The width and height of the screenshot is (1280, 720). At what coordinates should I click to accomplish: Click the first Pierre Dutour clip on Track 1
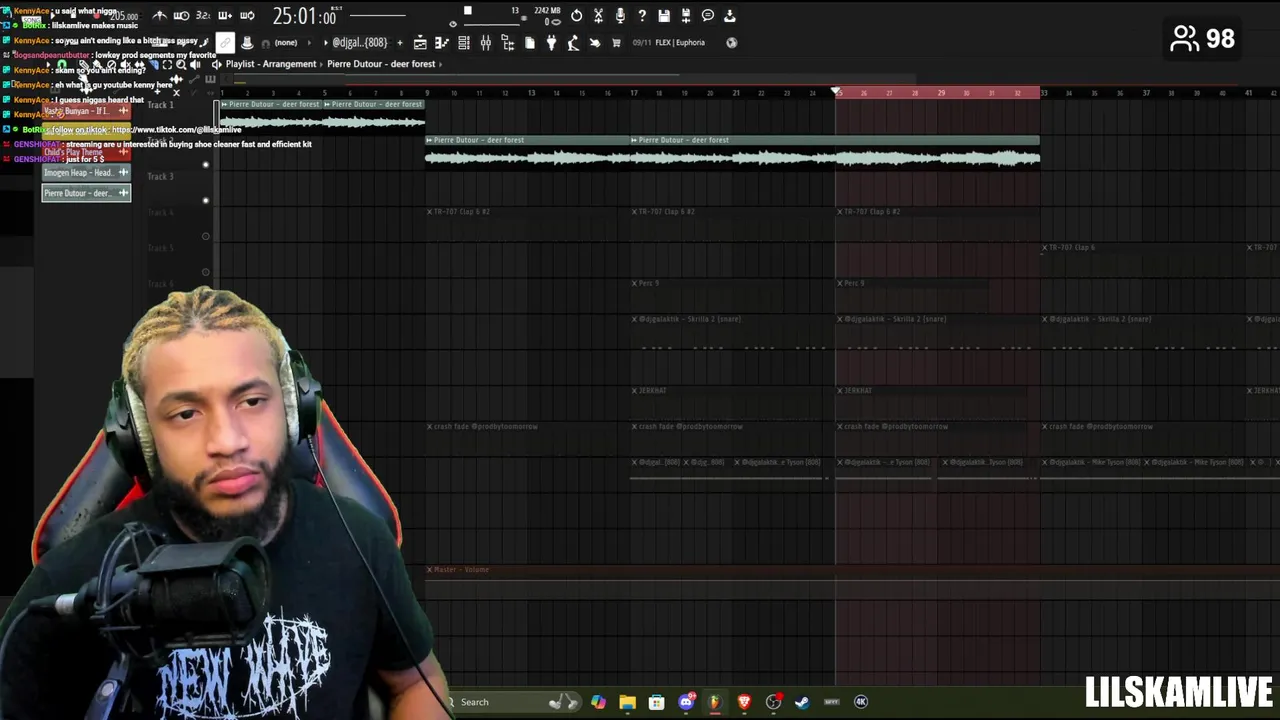click(x=271, y=118)
